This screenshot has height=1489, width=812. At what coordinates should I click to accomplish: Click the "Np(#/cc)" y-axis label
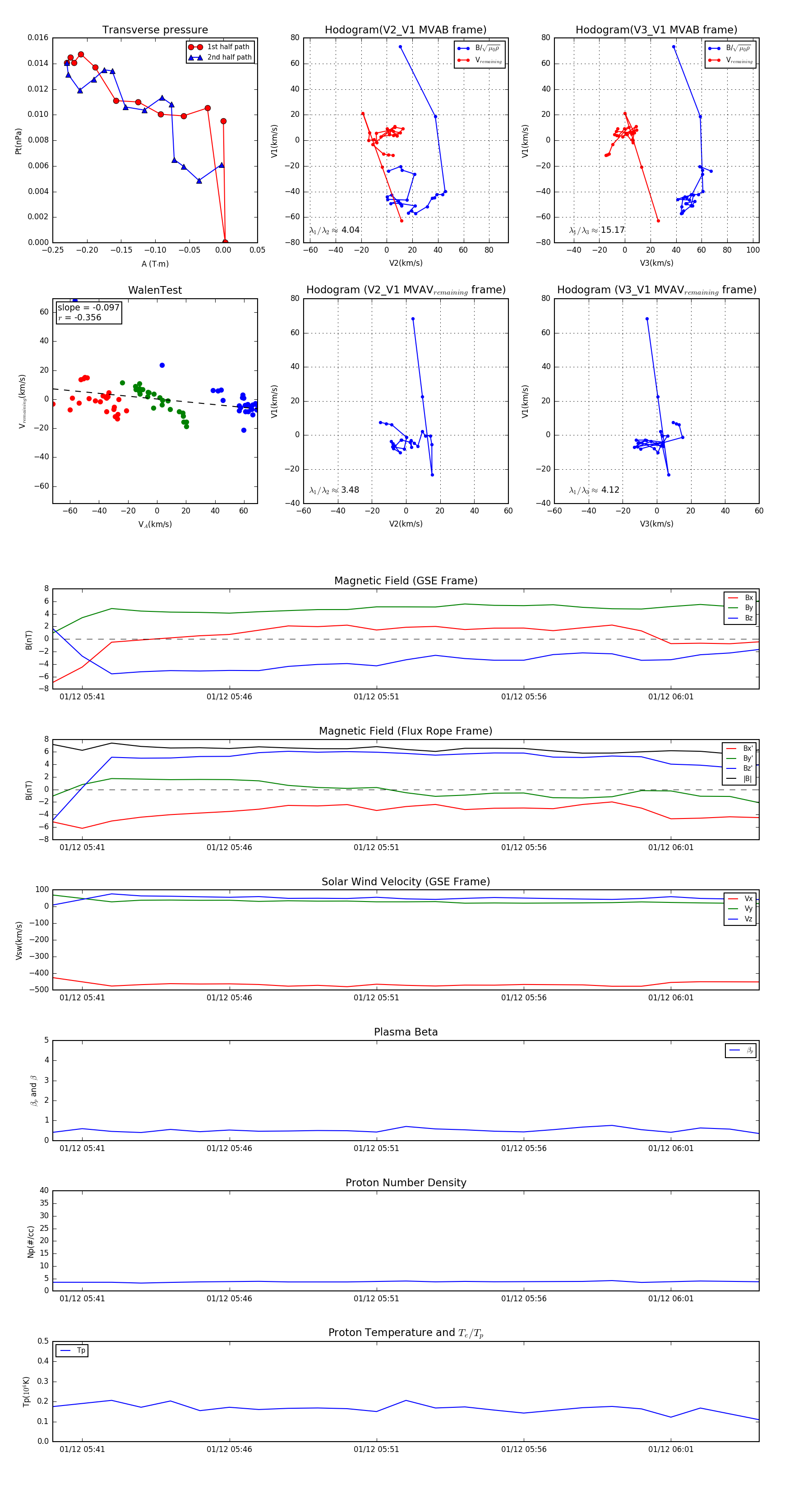click(30, 1241)
